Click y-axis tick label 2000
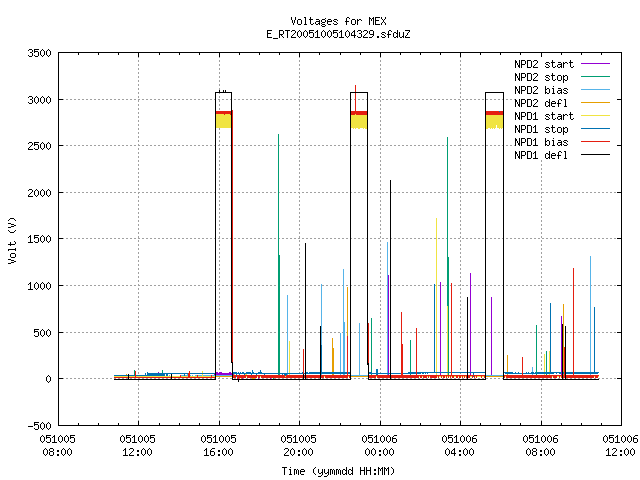 (39, 193)
